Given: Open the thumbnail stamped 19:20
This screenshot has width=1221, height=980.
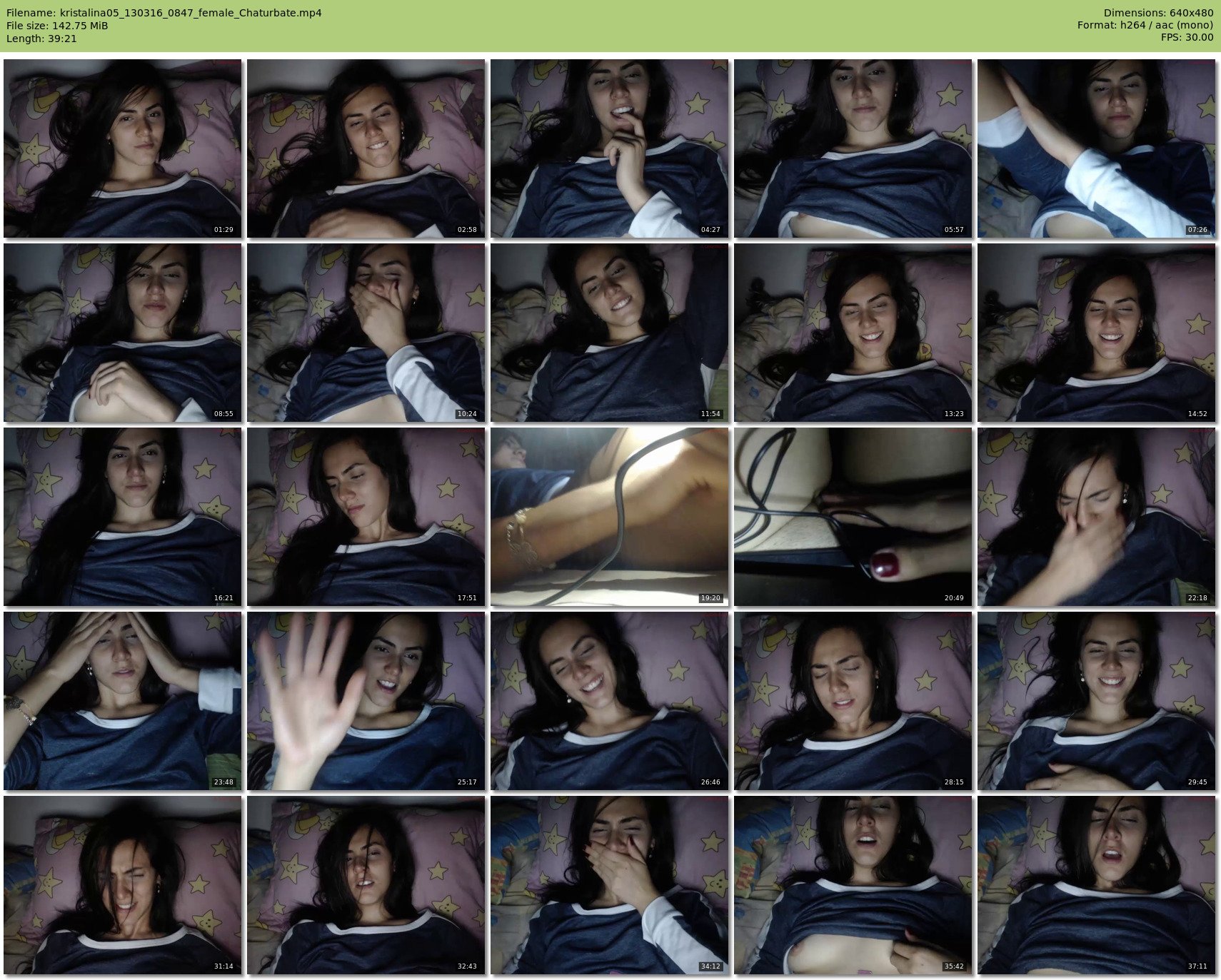Looking at the screenshot, I should (x=609, y=517).
